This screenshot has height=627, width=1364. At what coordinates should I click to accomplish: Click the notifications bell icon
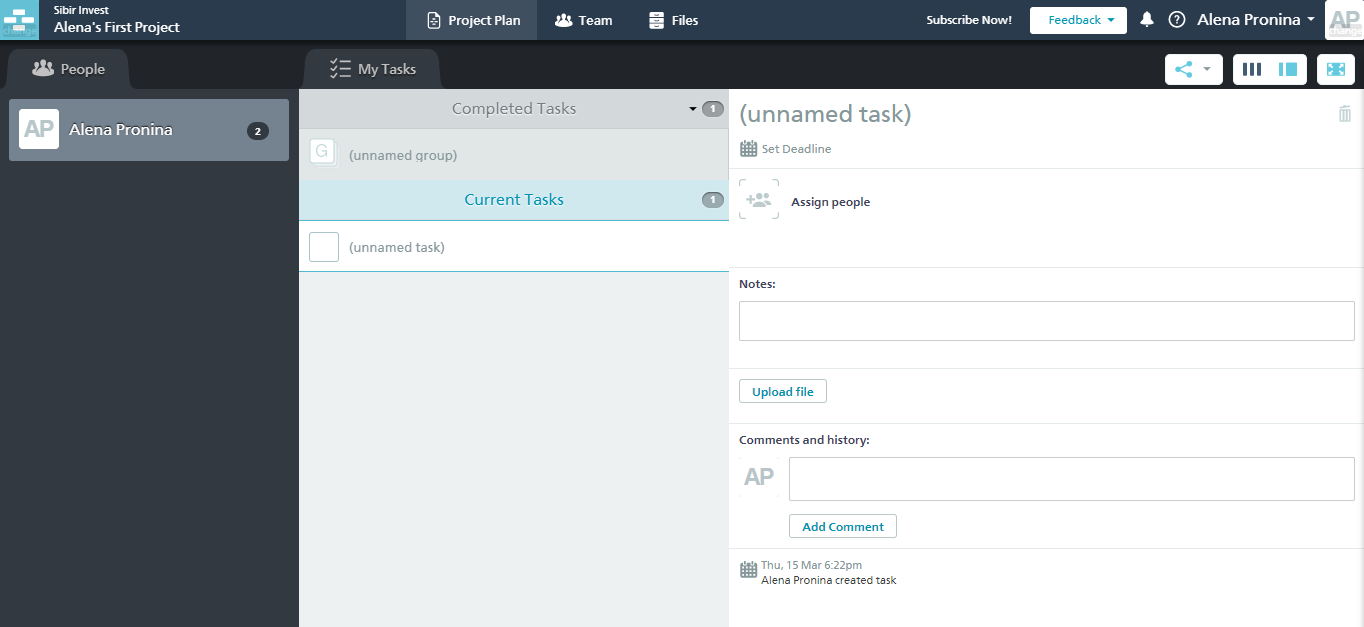1147,20
